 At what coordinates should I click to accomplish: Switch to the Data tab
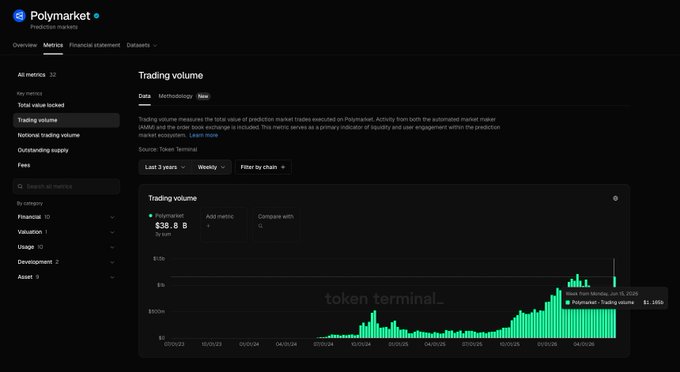tap(144, 96)
